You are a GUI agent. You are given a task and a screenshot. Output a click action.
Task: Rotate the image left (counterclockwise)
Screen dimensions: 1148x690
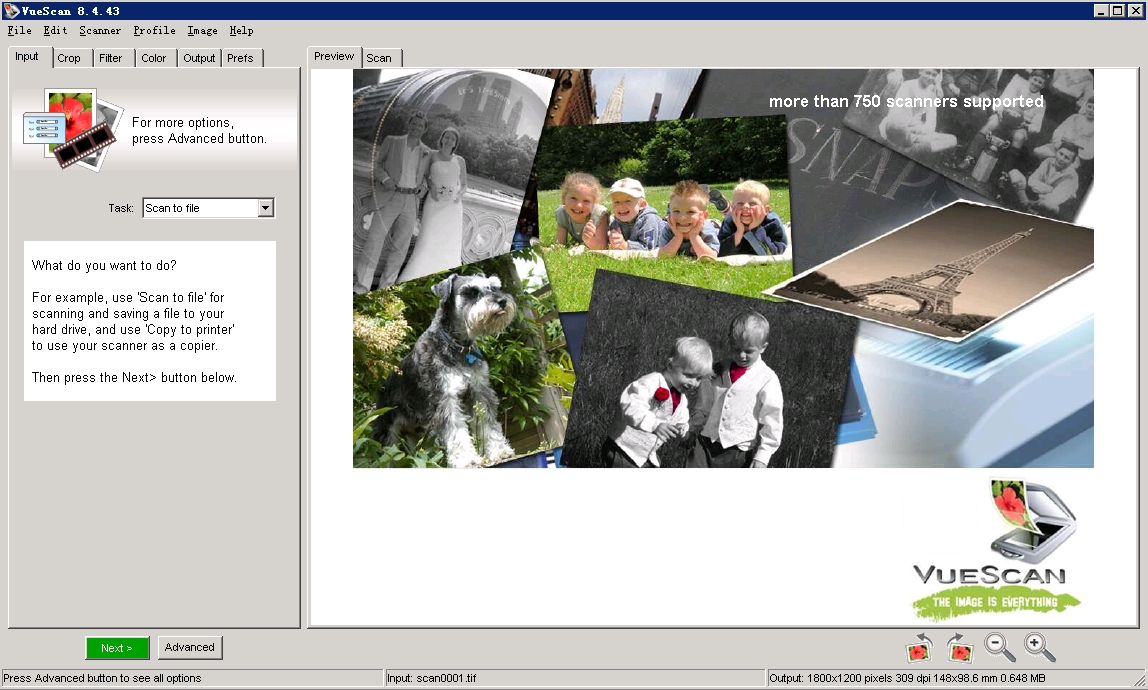coord(918,648)
